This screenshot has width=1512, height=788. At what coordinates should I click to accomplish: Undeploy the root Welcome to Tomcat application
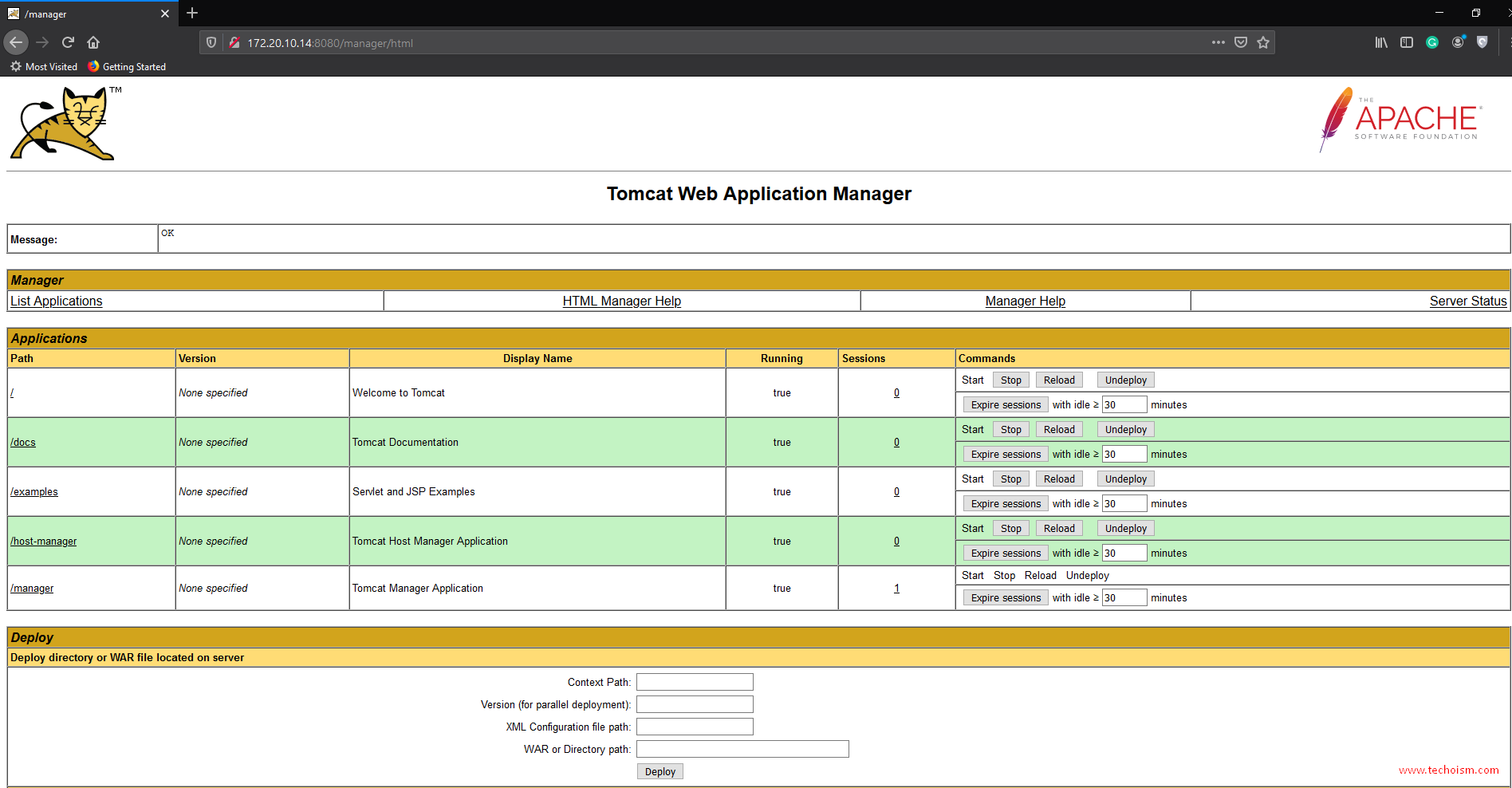[1126, 380]
